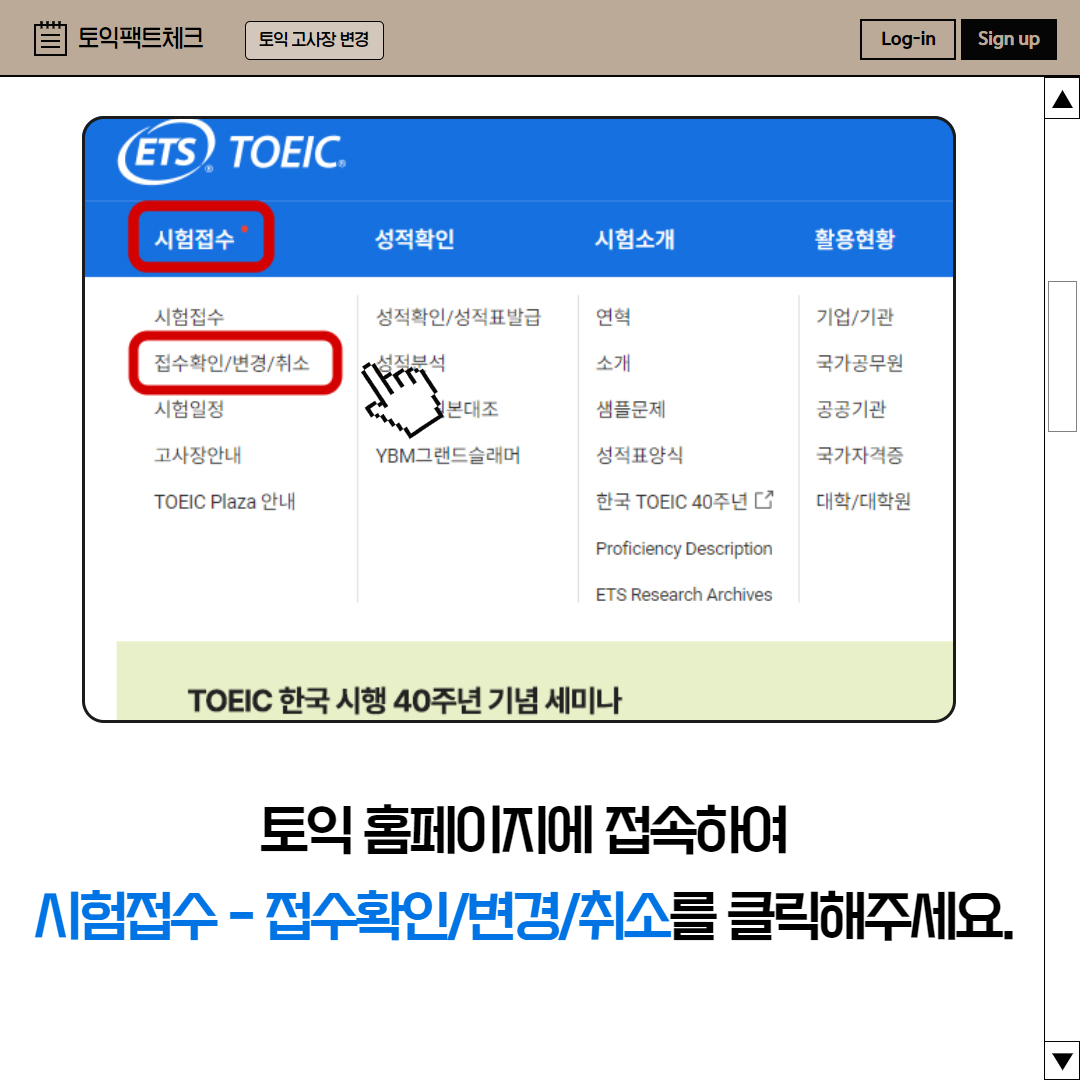Select 공공기관 link
Viewport: 1080px width, 1080px height.
click(851, 409)
